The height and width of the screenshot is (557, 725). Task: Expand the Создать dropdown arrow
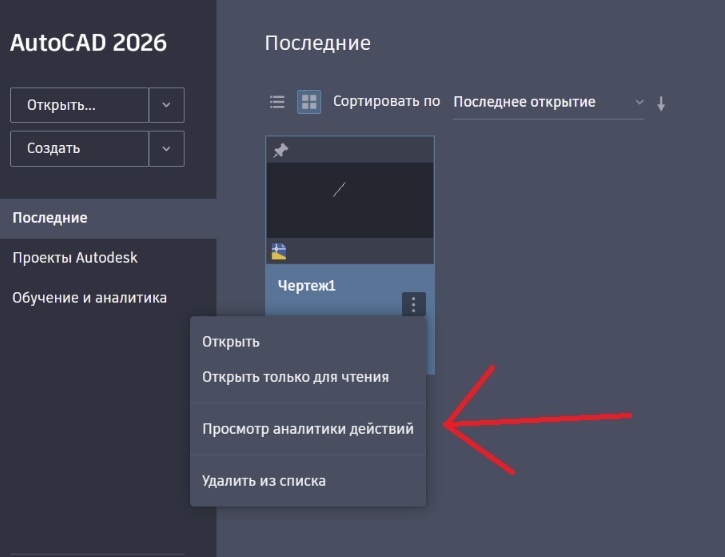click(x=166, y=148)
